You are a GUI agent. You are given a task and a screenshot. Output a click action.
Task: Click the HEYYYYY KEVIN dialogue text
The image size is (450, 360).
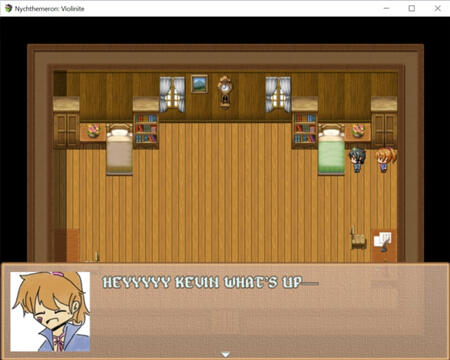pos(202,282)
